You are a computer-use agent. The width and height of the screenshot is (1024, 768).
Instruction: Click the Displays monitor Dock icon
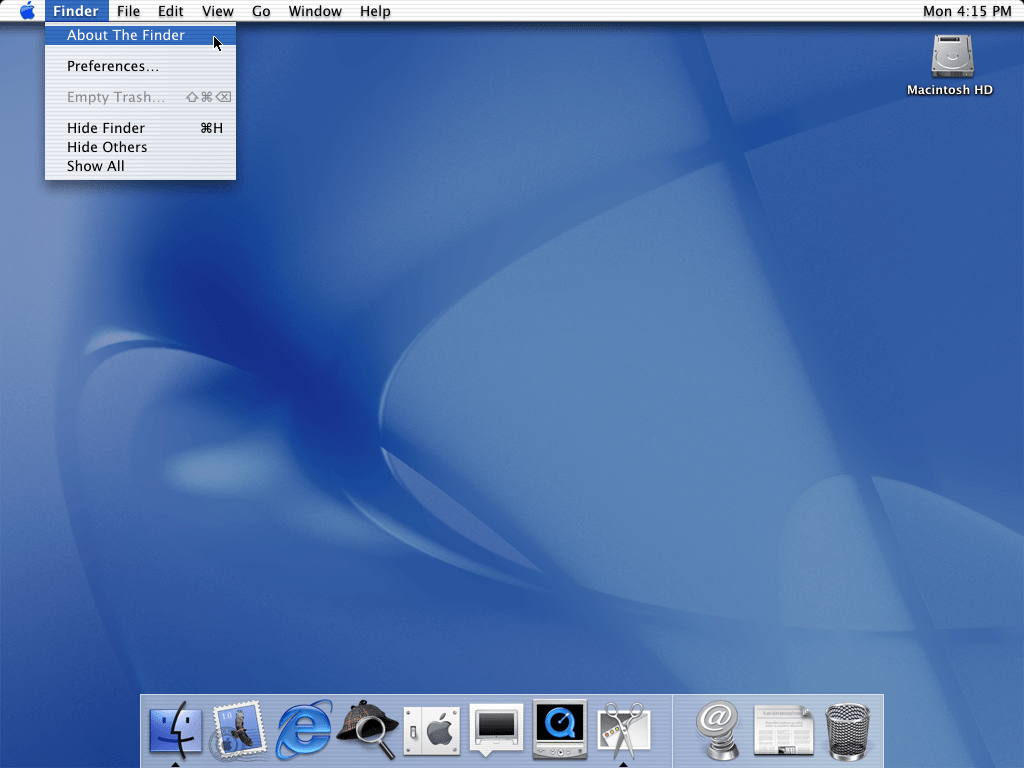click(x=496, y=730)
